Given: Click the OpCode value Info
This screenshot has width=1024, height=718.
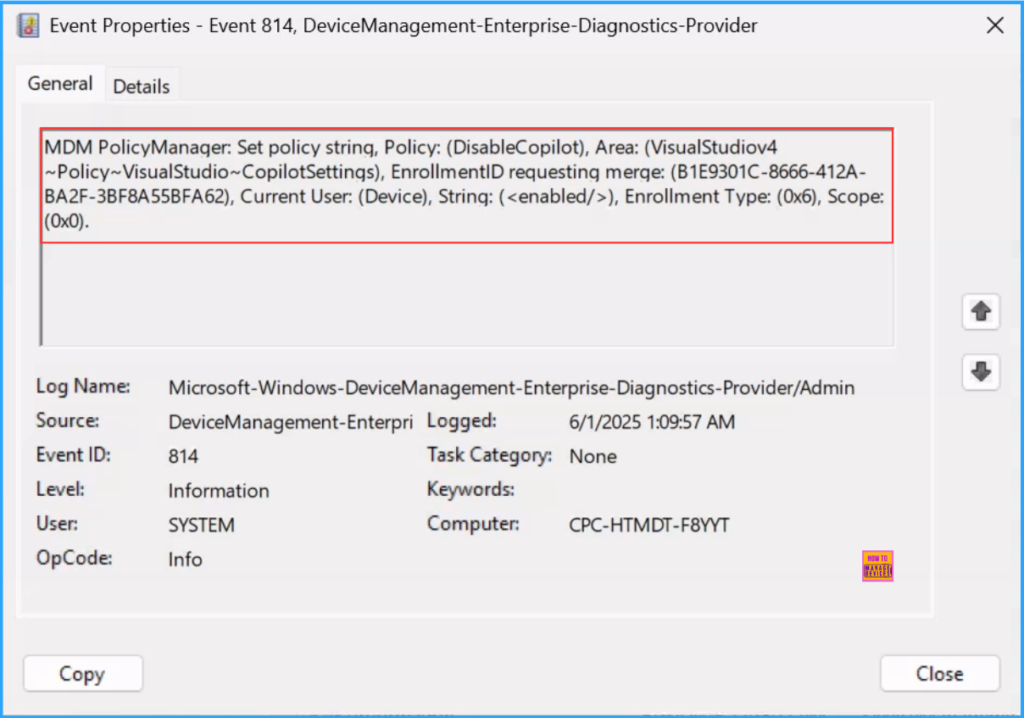Looking at the screenshot, I should tap(185, 559).
